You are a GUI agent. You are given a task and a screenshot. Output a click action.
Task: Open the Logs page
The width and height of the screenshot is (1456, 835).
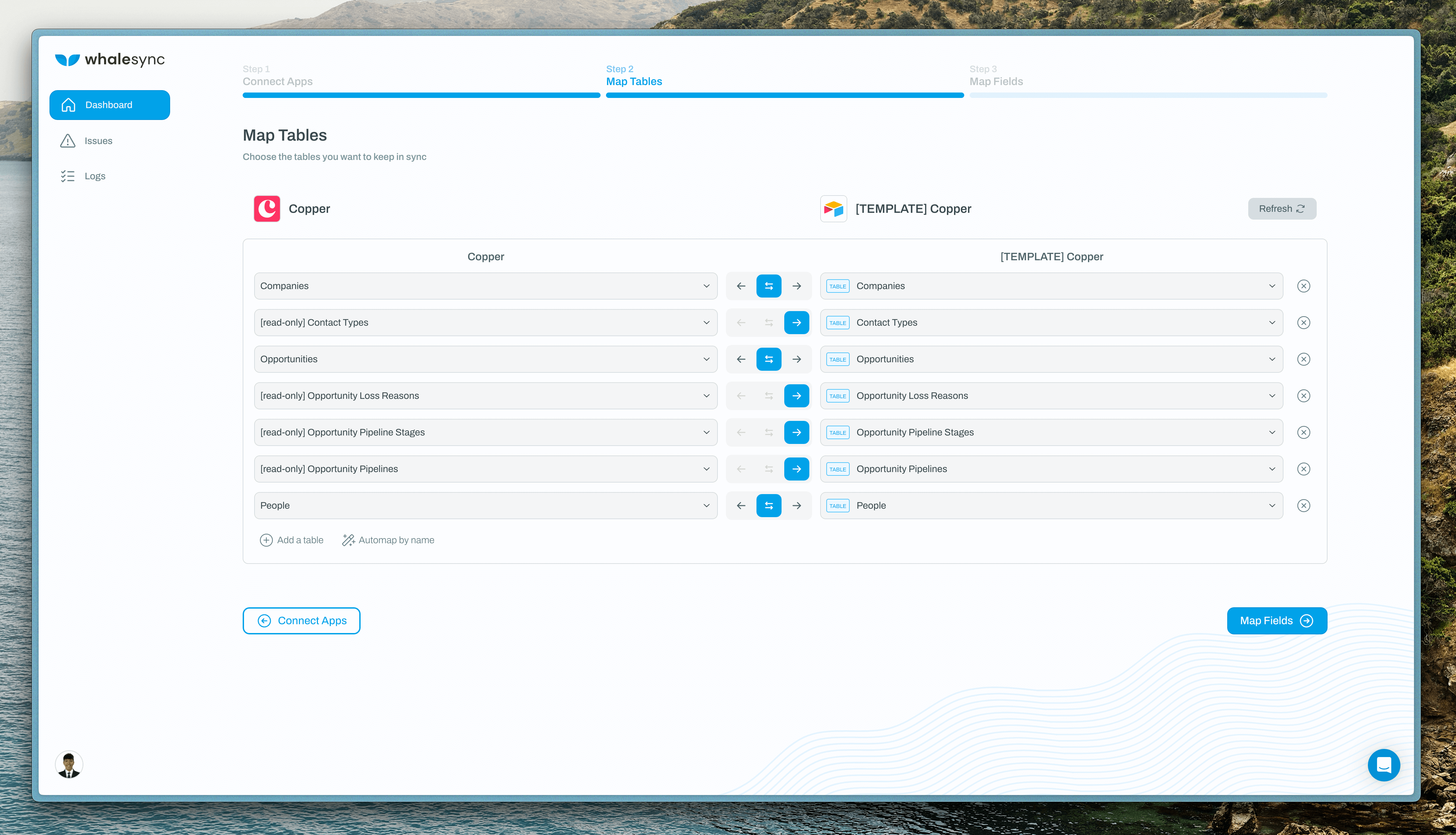[83, 176]
